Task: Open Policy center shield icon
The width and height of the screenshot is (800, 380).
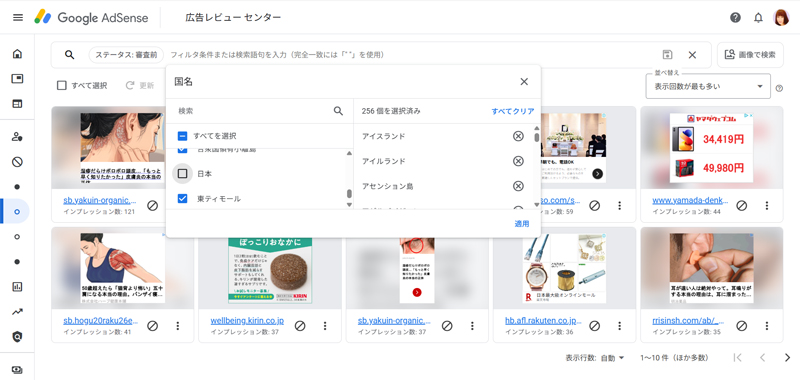Action: [x=17, y=337]
